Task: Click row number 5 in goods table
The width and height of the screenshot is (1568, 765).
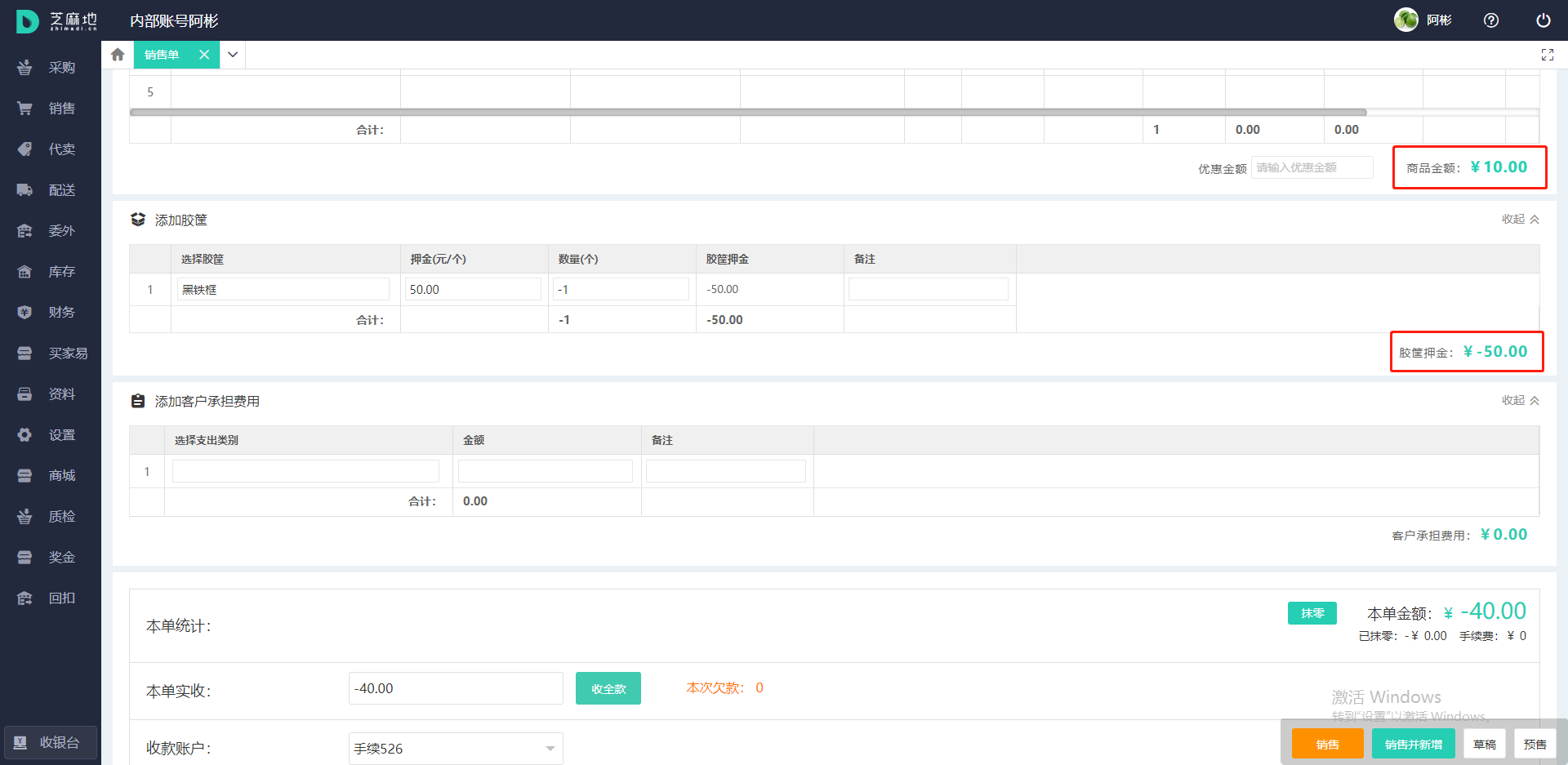Action: click(150, 92)
